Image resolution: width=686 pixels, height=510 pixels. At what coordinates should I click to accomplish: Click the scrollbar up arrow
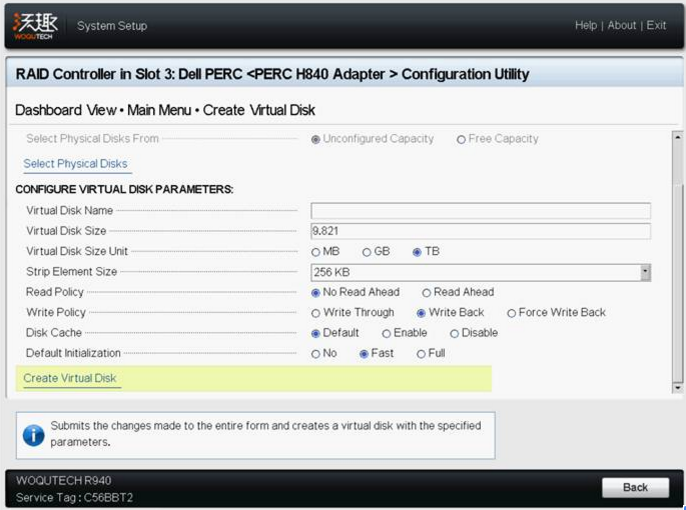click(677, 137)
